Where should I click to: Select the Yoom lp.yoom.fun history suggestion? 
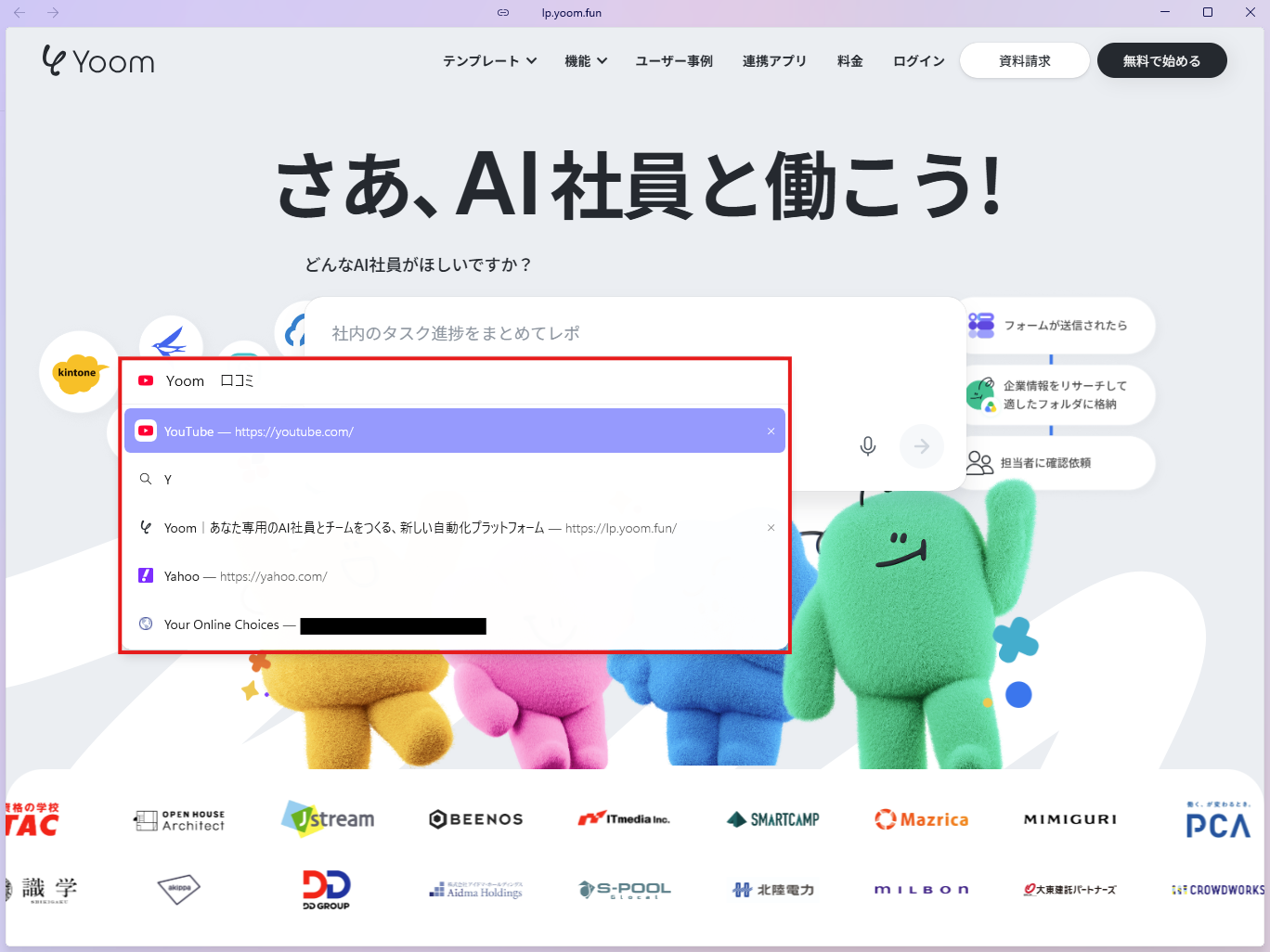[x=455, y=528]
